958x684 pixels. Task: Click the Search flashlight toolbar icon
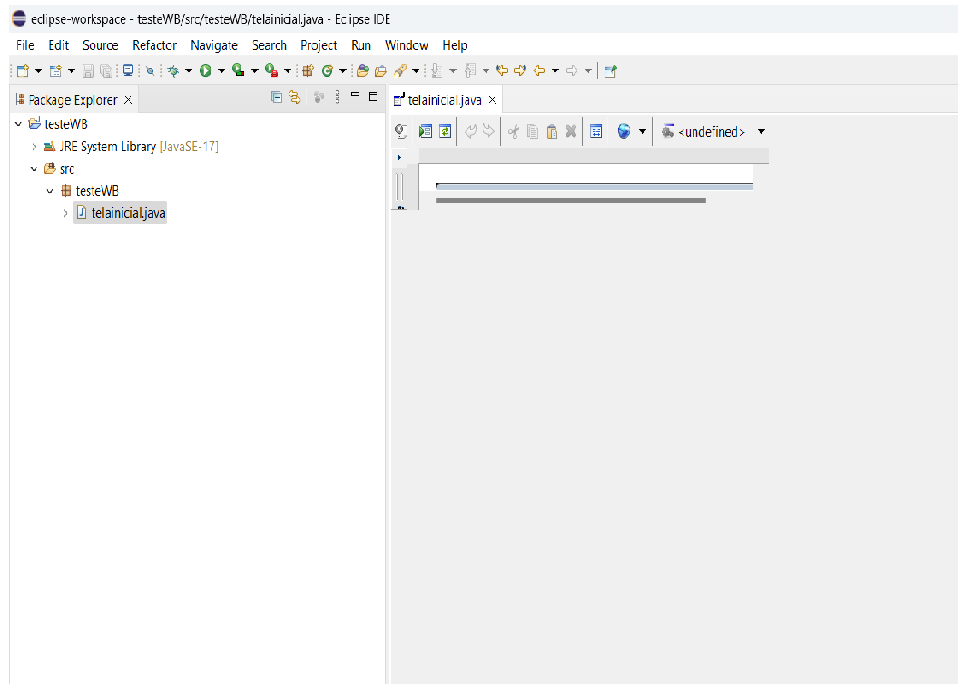(x=400, y=71)
